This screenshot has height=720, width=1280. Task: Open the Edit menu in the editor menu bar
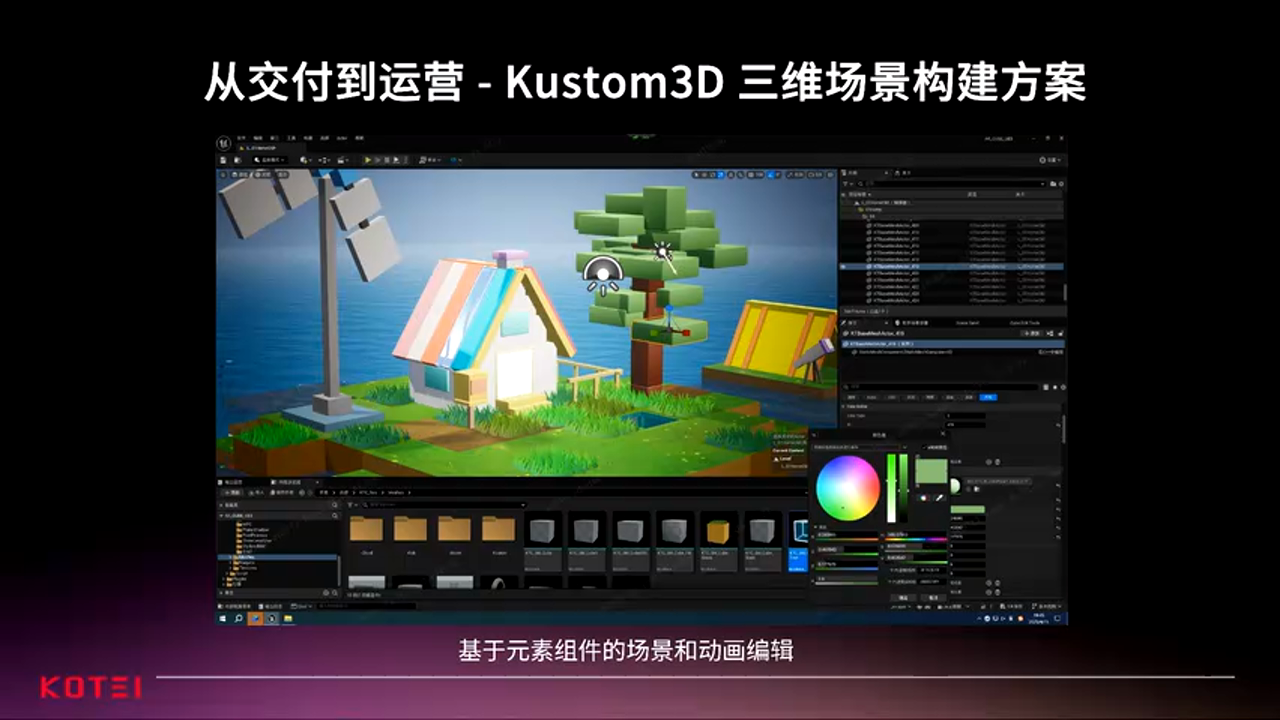(257, 138)
